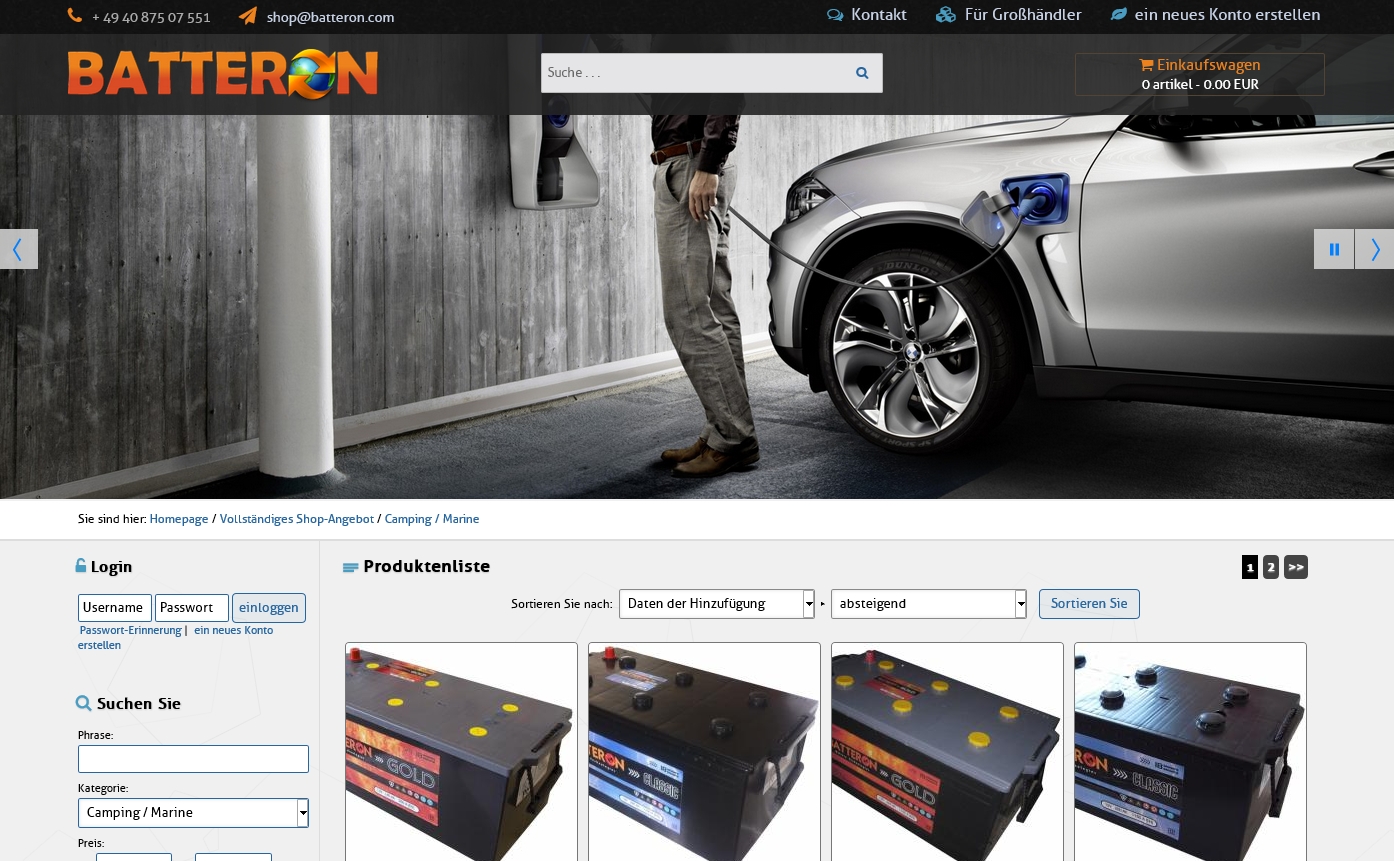The height and width of the screenshot is (861, 1394).
Task: Advance to next slide with right arrow
Action: coord(1375,249)
